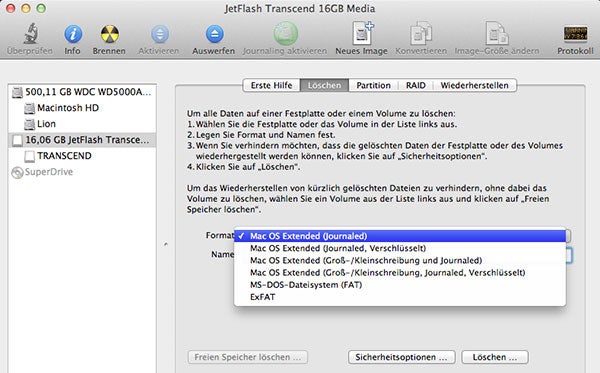Eject the disk with Auswerfen icon
The width and height of the screenshot is (600, 373).
tap(214, 34)
